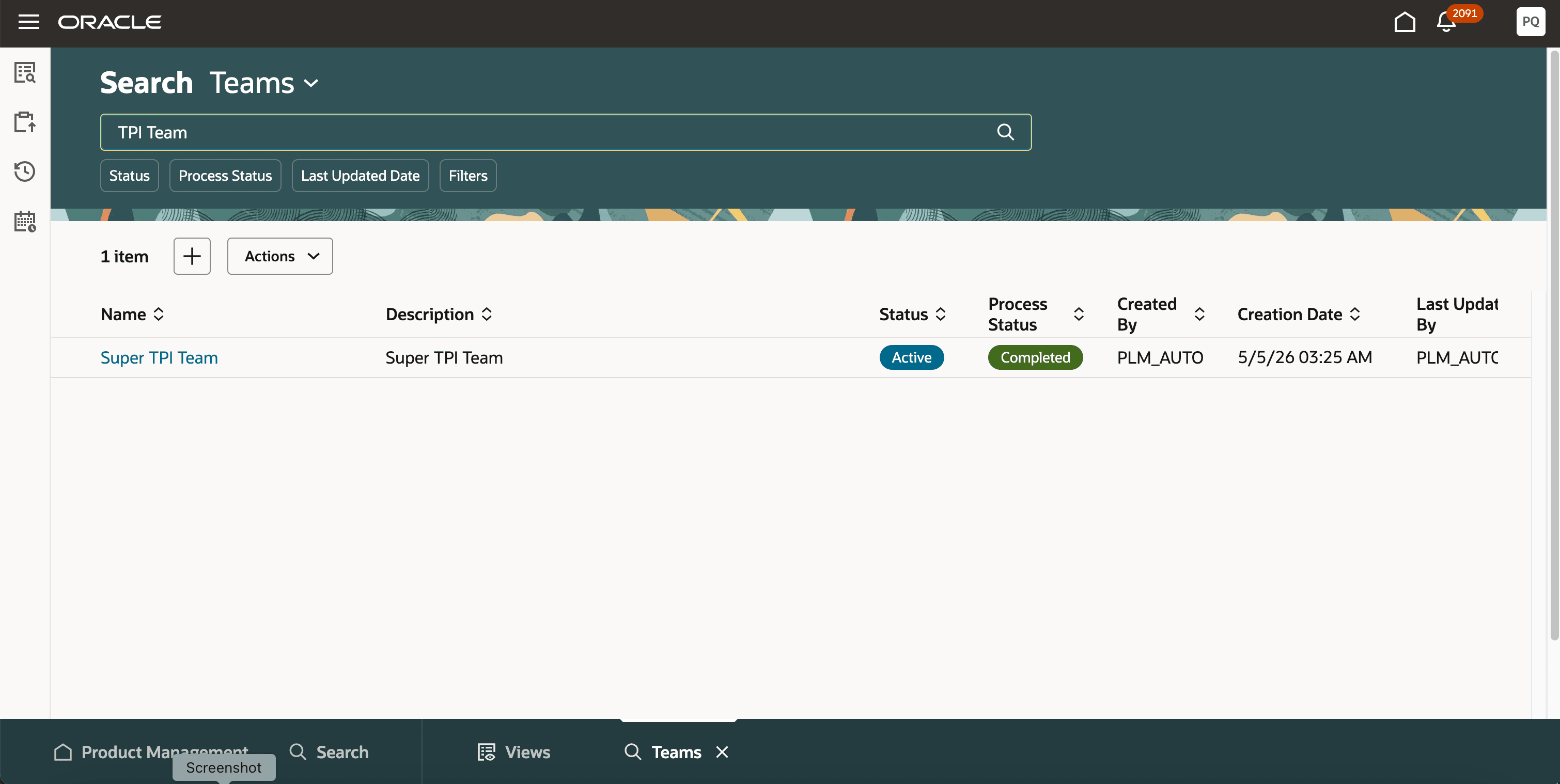Screen dimensions: 1560x784
Task: Open the history sidebar icon
Action: (x=25, y=171)
